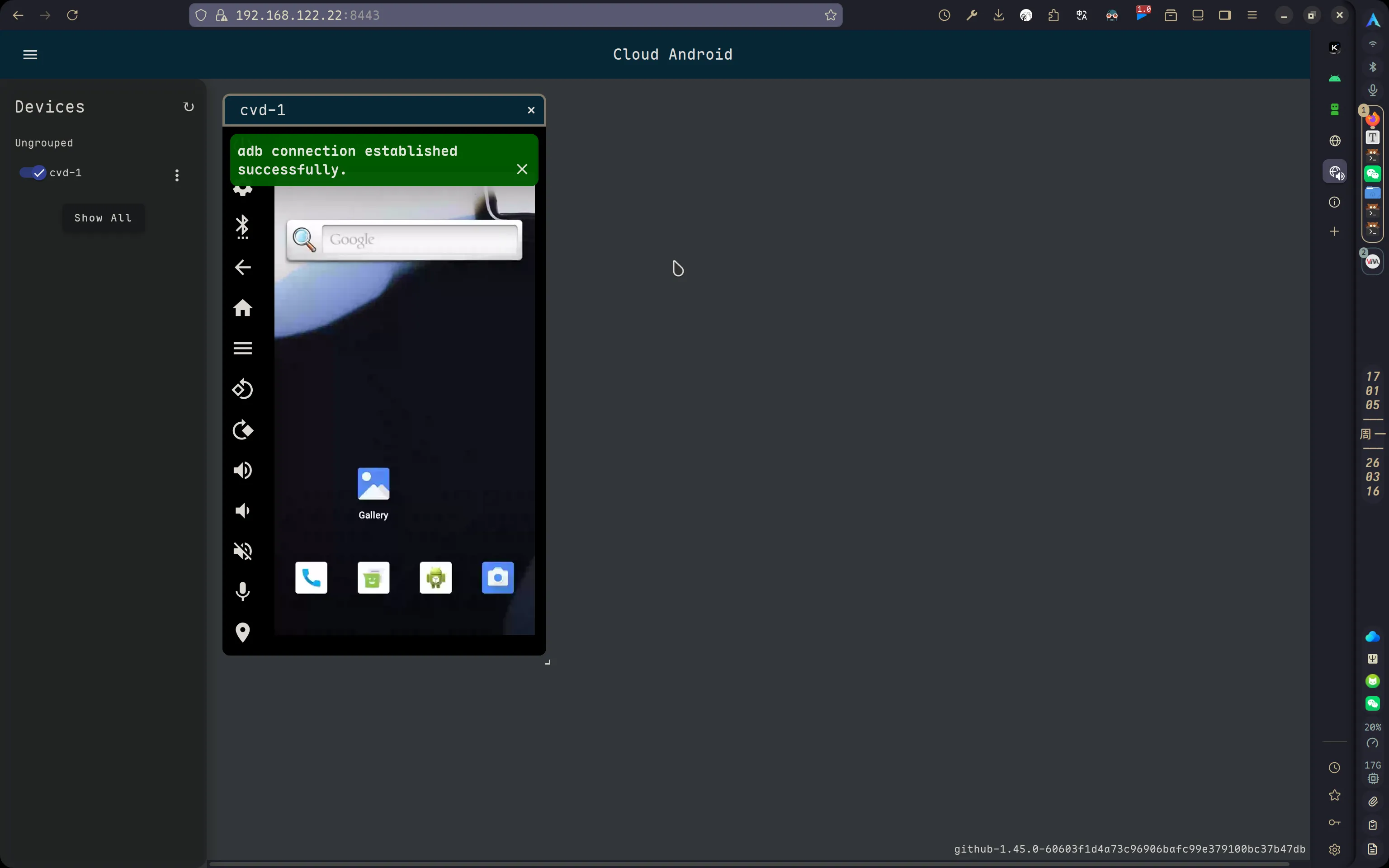Open the Gallery app on Android screen
Image resolution: width=1389 pixels, height=868 pixels.
point(373,492)
